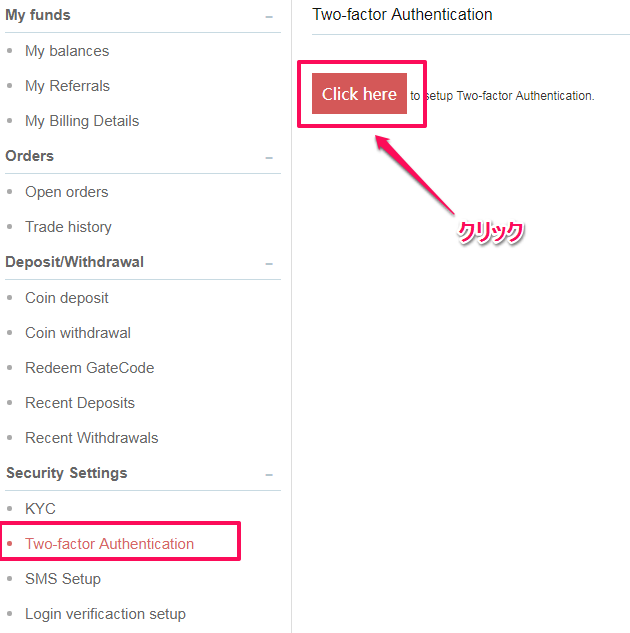
Task: Open My Billing Details
Action: point(82,121)
